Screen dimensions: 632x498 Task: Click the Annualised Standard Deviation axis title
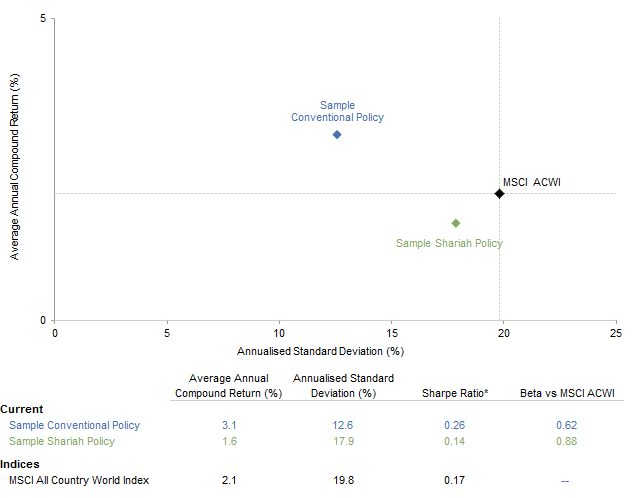point(320,351)
